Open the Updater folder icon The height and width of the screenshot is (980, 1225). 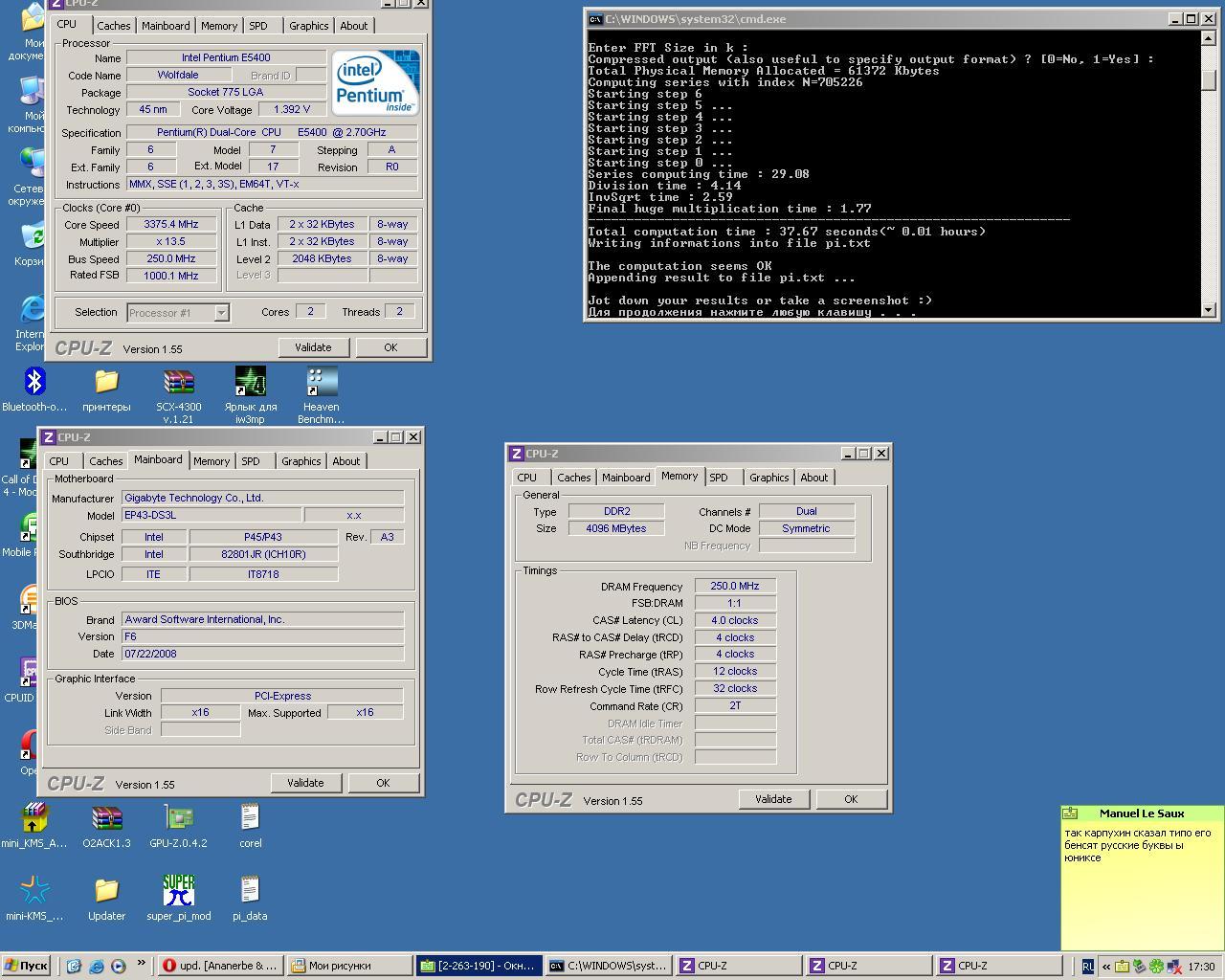pos(106,891)
